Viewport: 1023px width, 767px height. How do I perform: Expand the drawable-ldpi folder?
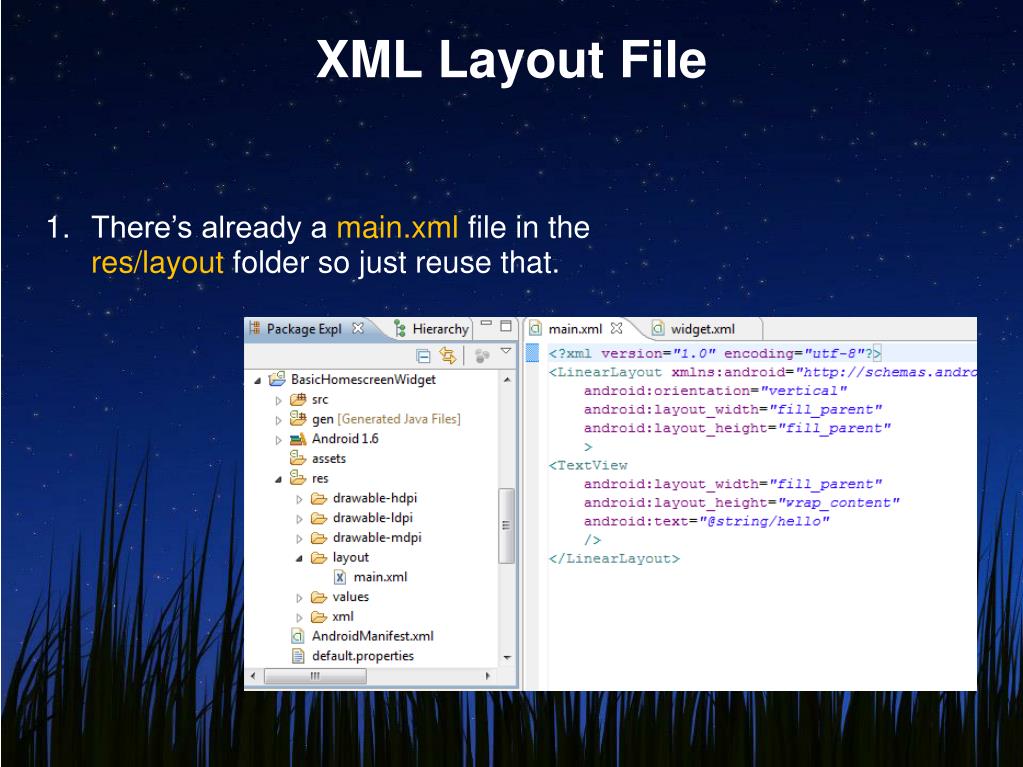pos(299,519)
